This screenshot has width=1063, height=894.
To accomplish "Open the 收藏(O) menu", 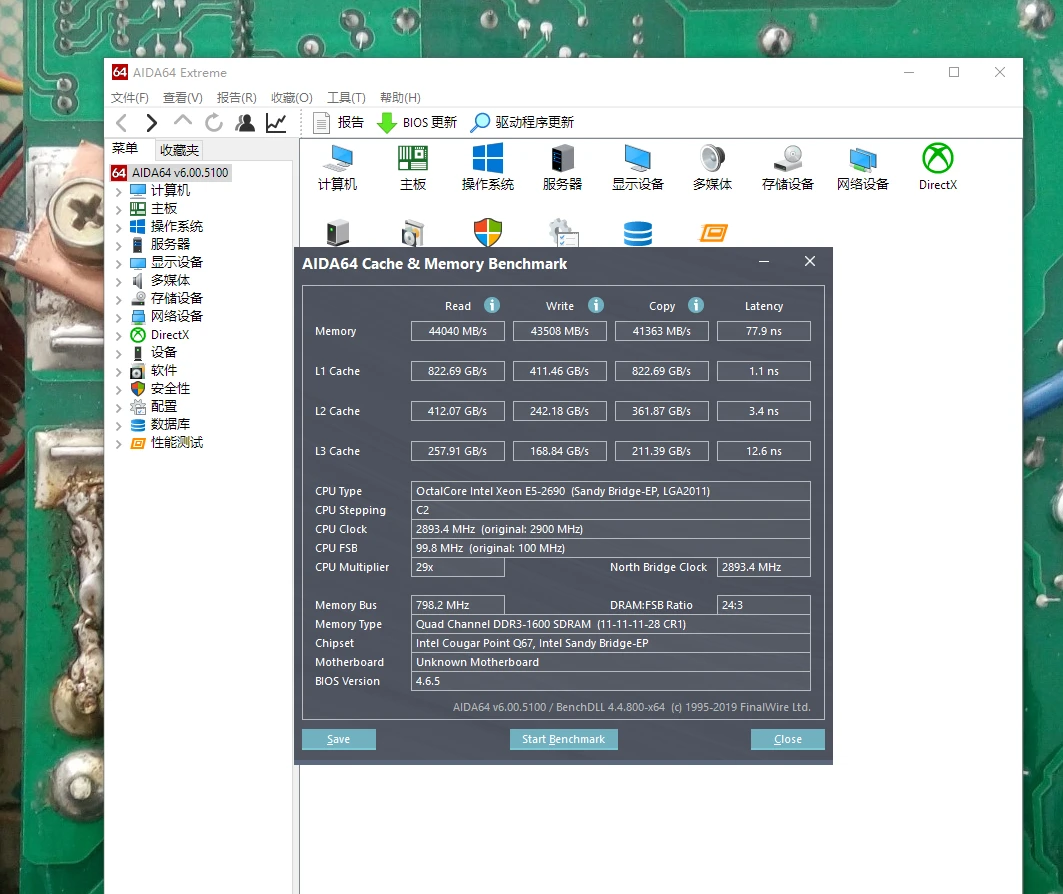I will click(292, 98).
